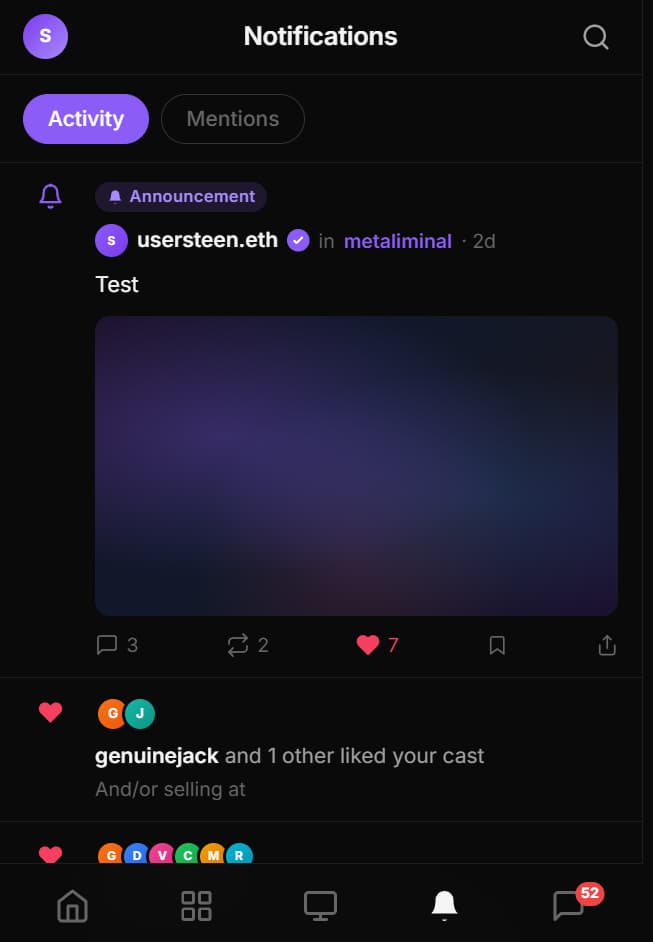This screenshot has width=653, height=942.
Task: Open search from the Notifications header
Action: (x=595, y=36)
